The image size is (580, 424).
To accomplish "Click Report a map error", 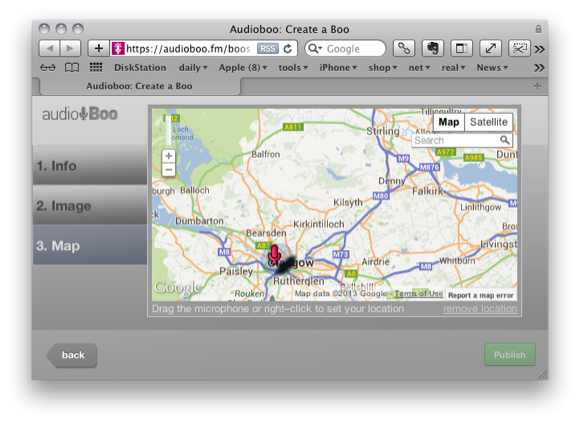I will pos(480,295).
